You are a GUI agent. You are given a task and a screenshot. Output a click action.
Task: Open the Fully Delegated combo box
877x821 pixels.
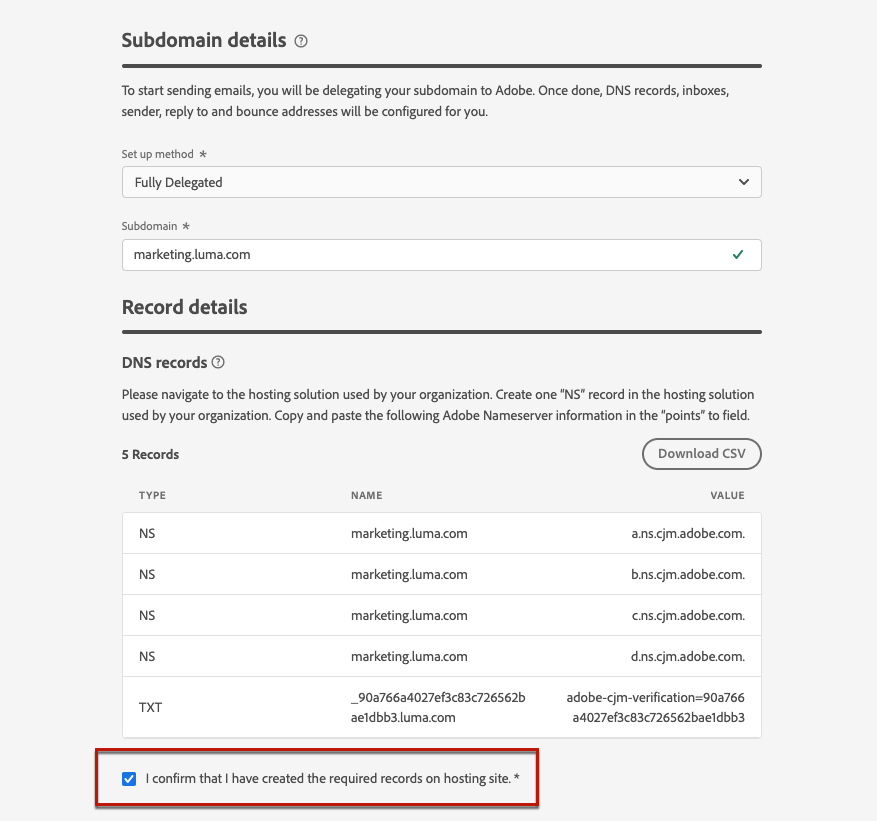pyautogui.click(x=441, y=182)
